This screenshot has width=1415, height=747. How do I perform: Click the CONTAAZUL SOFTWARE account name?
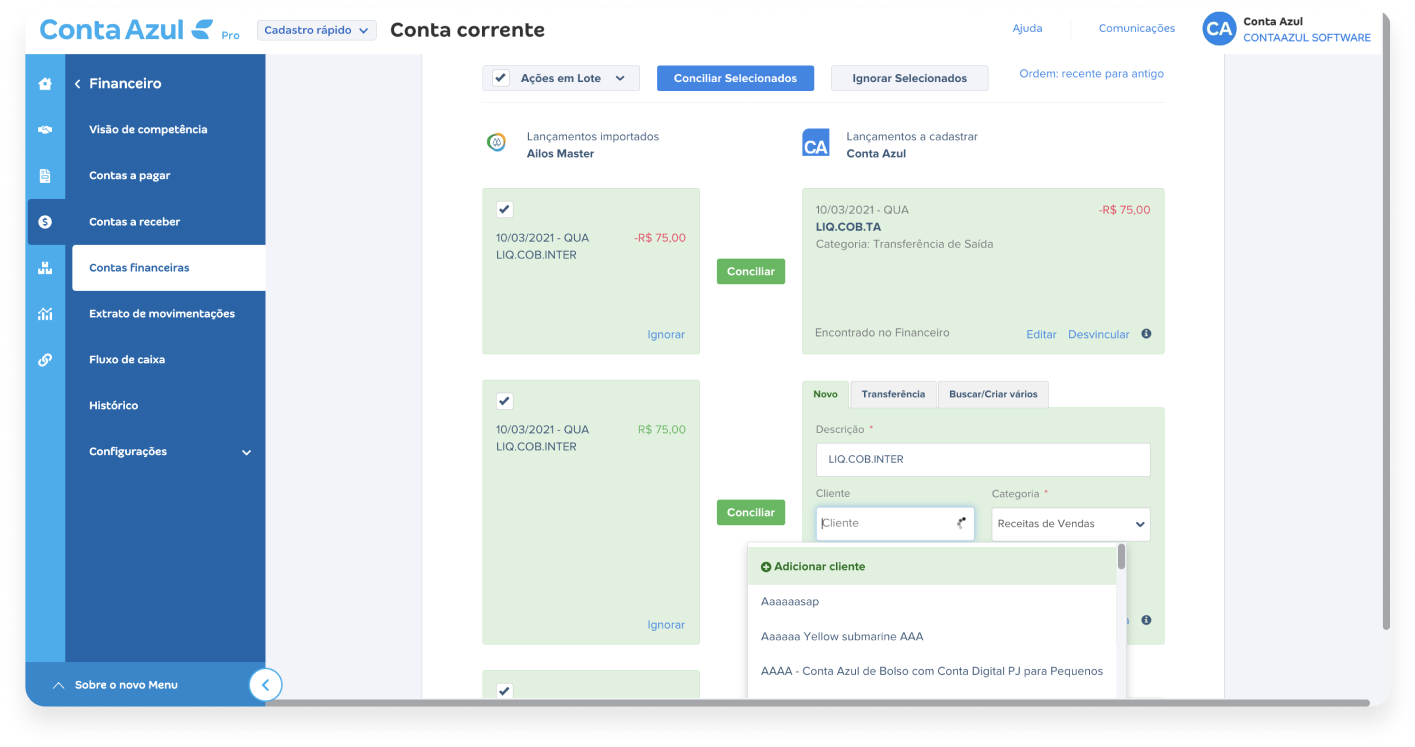pyautogui.click(x=1306, y=38)
